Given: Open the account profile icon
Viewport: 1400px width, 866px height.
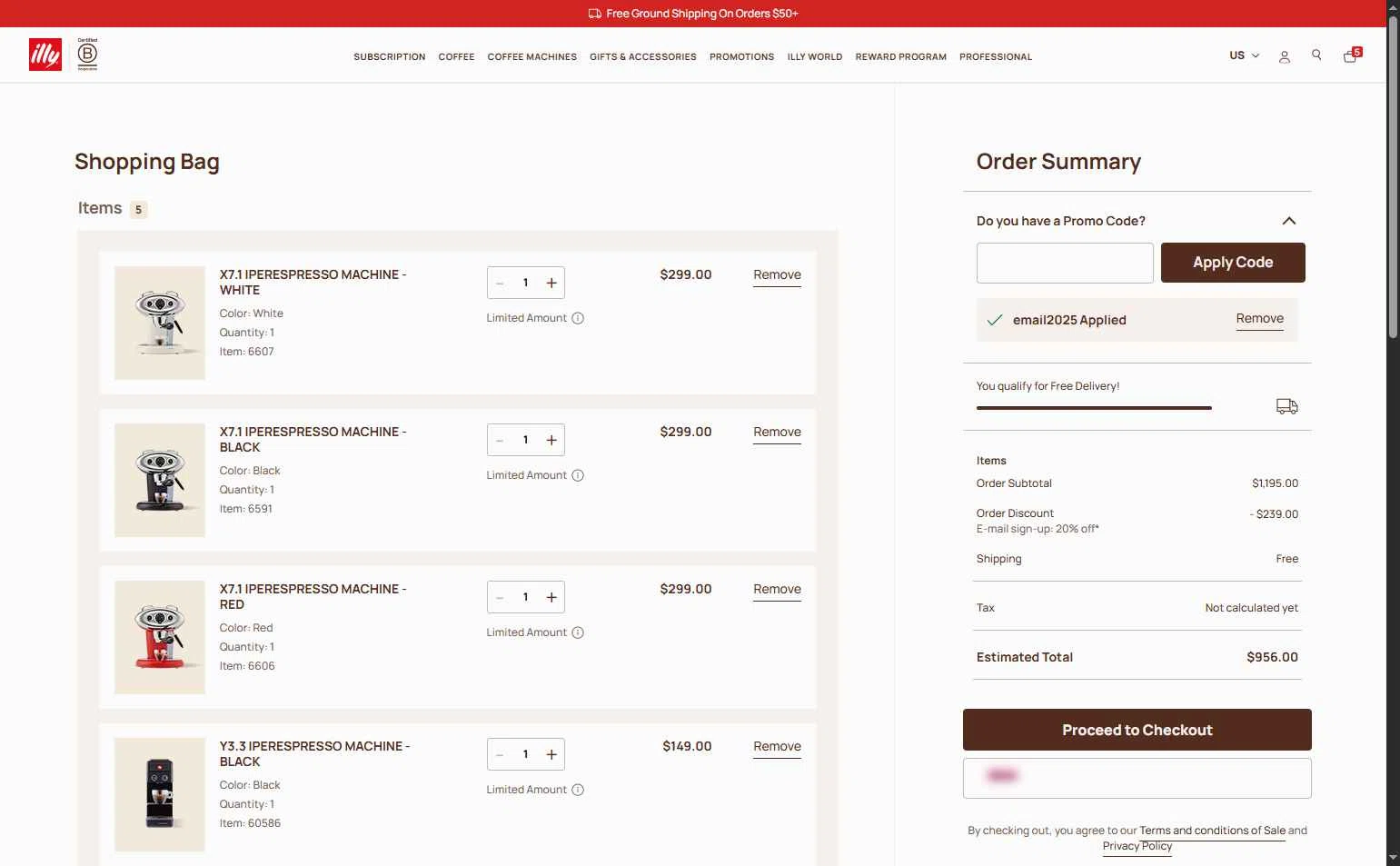Looking at the screenshot, I should click(x=1284, y=56).
